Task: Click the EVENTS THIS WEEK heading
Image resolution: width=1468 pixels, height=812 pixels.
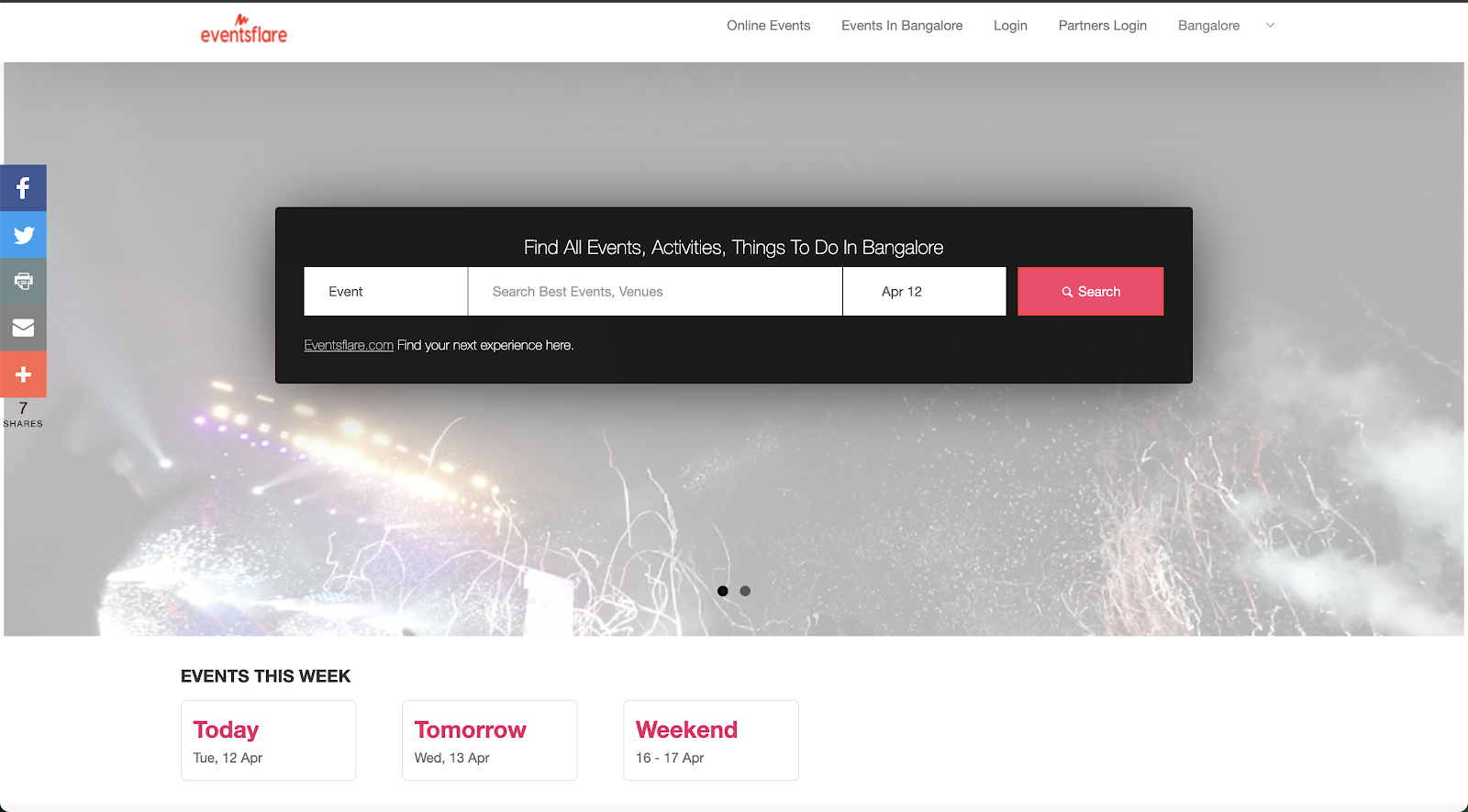Action: (265, 676)
